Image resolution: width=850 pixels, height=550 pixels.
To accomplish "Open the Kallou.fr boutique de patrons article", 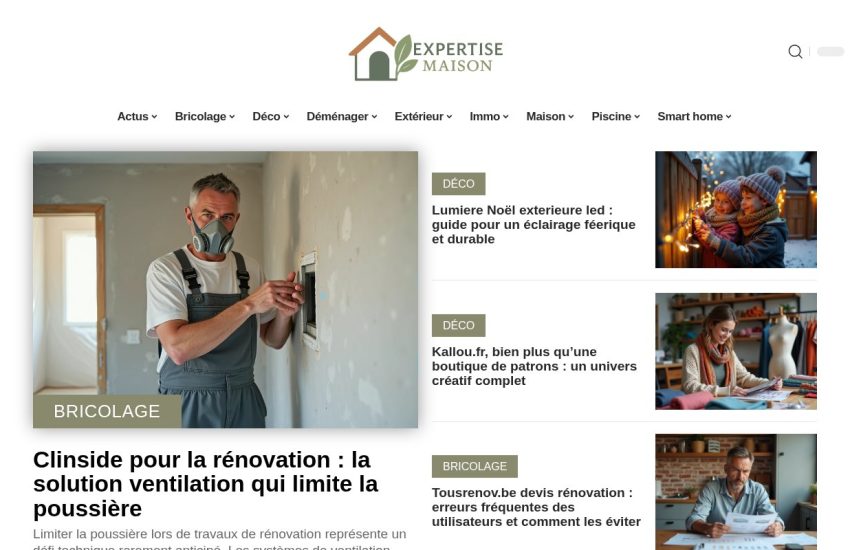I will [534, 366].
